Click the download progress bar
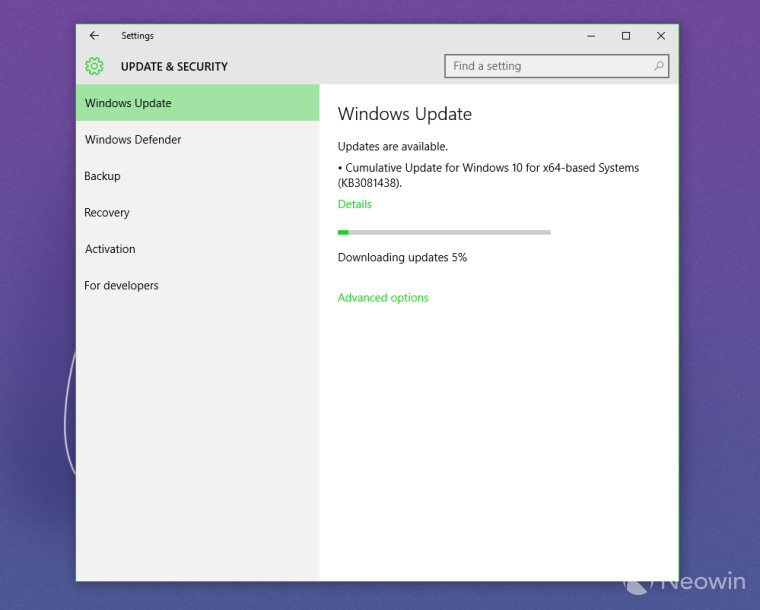 point(444,233)
